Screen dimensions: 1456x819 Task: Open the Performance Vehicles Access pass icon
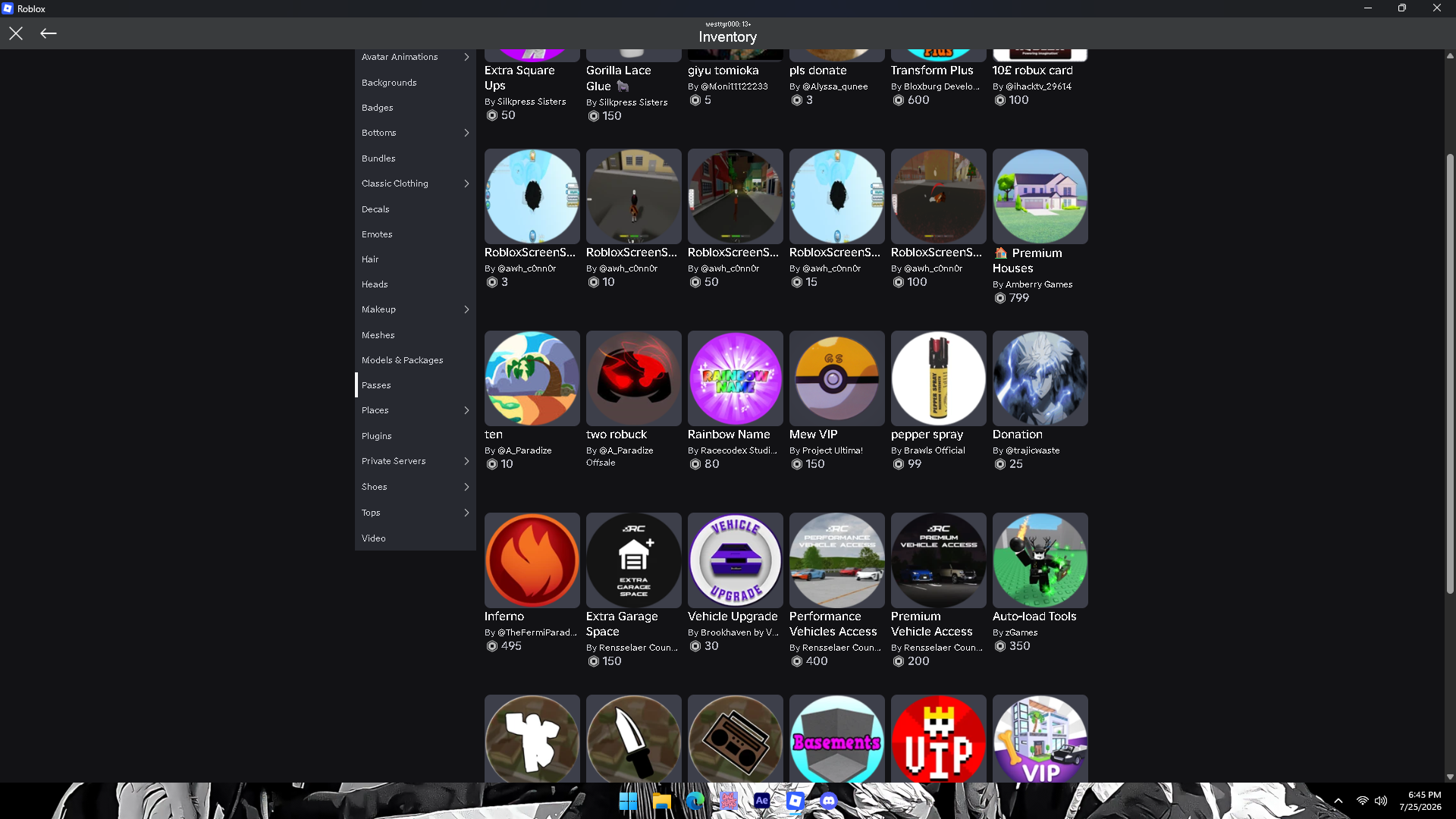click(836, 560)
